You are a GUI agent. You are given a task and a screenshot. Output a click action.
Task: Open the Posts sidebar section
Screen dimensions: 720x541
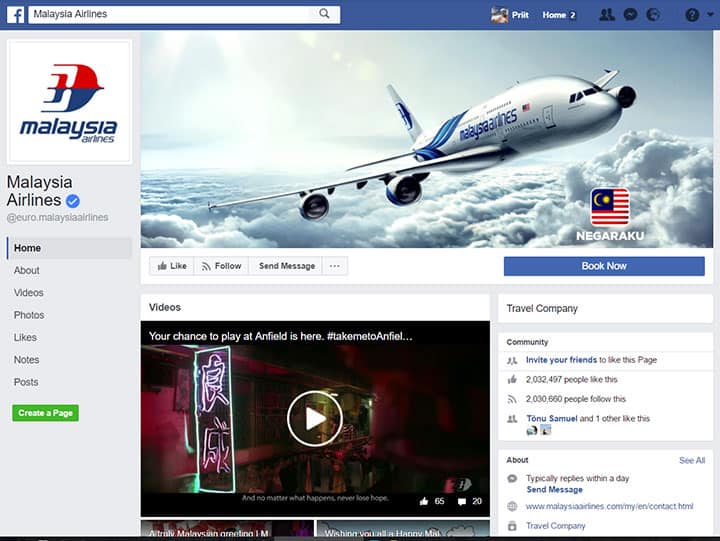click(26, 382)
